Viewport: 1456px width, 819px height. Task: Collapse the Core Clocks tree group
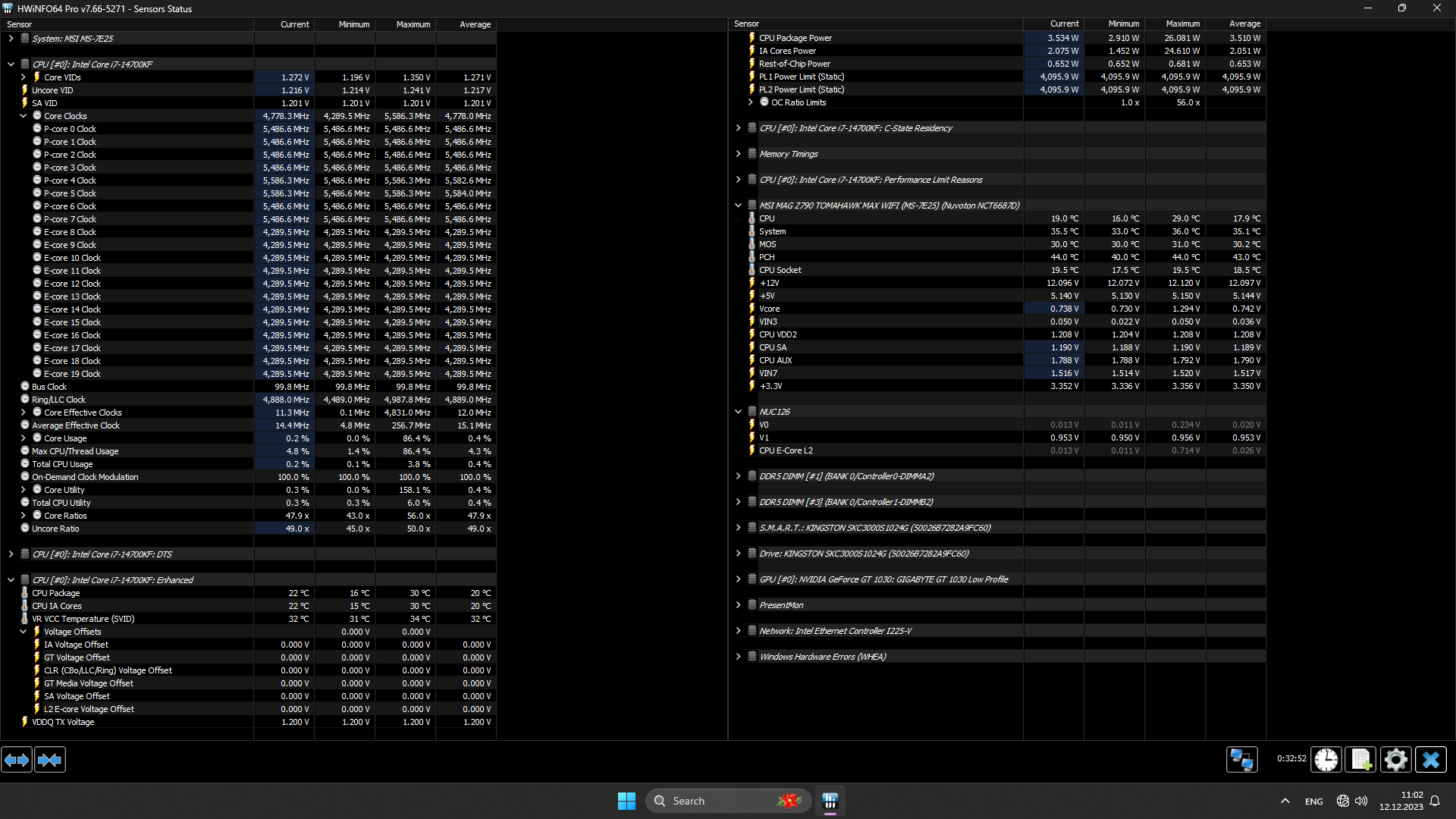(x=24, y=116)
